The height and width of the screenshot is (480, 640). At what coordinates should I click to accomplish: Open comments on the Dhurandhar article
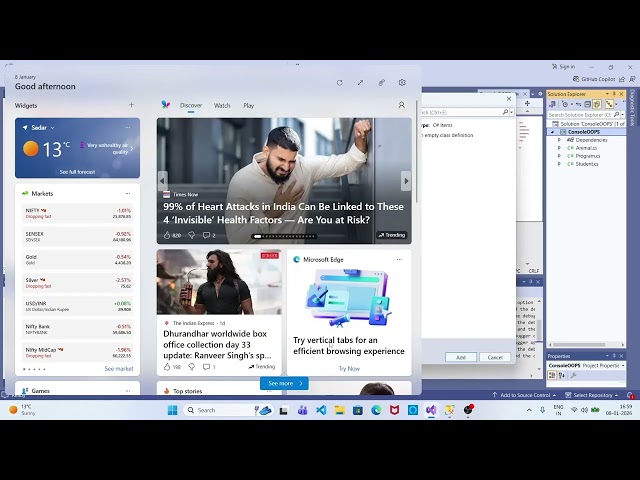(x=207, y=367)
